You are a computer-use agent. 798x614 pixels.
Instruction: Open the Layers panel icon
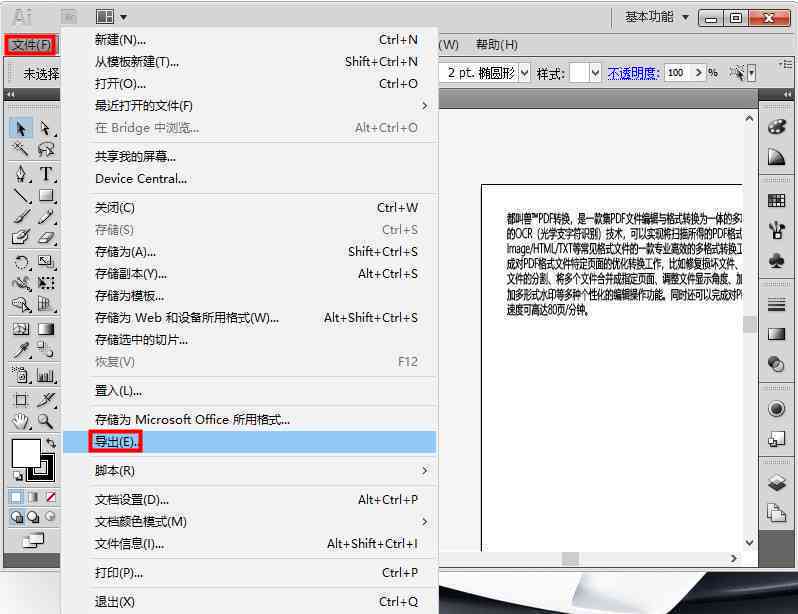click(776, 482)
